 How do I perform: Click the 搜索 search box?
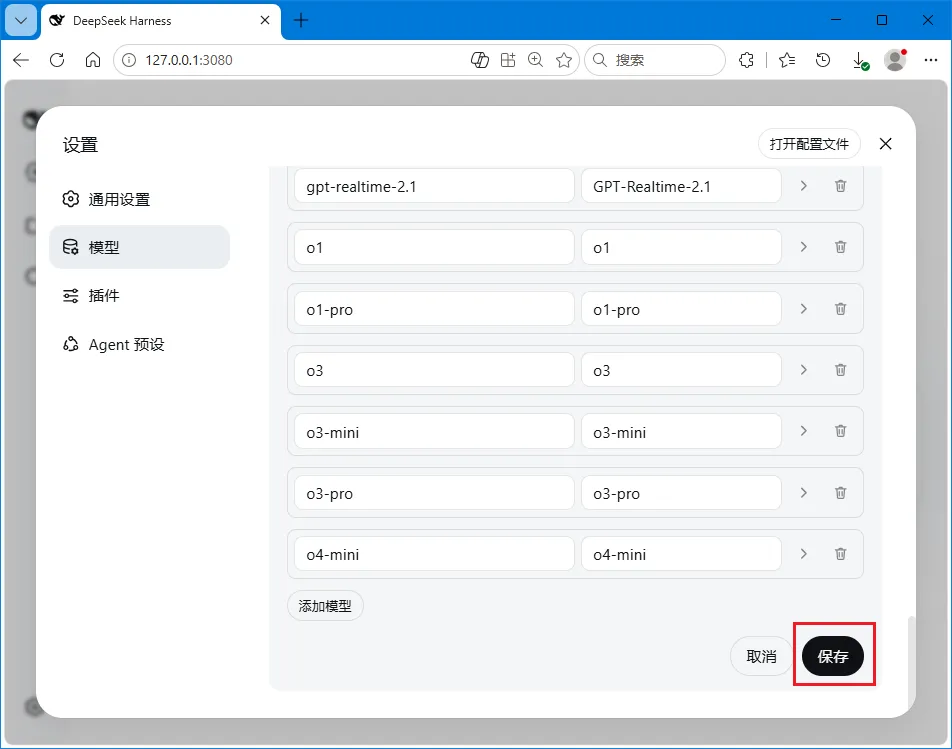pos(655,59)
